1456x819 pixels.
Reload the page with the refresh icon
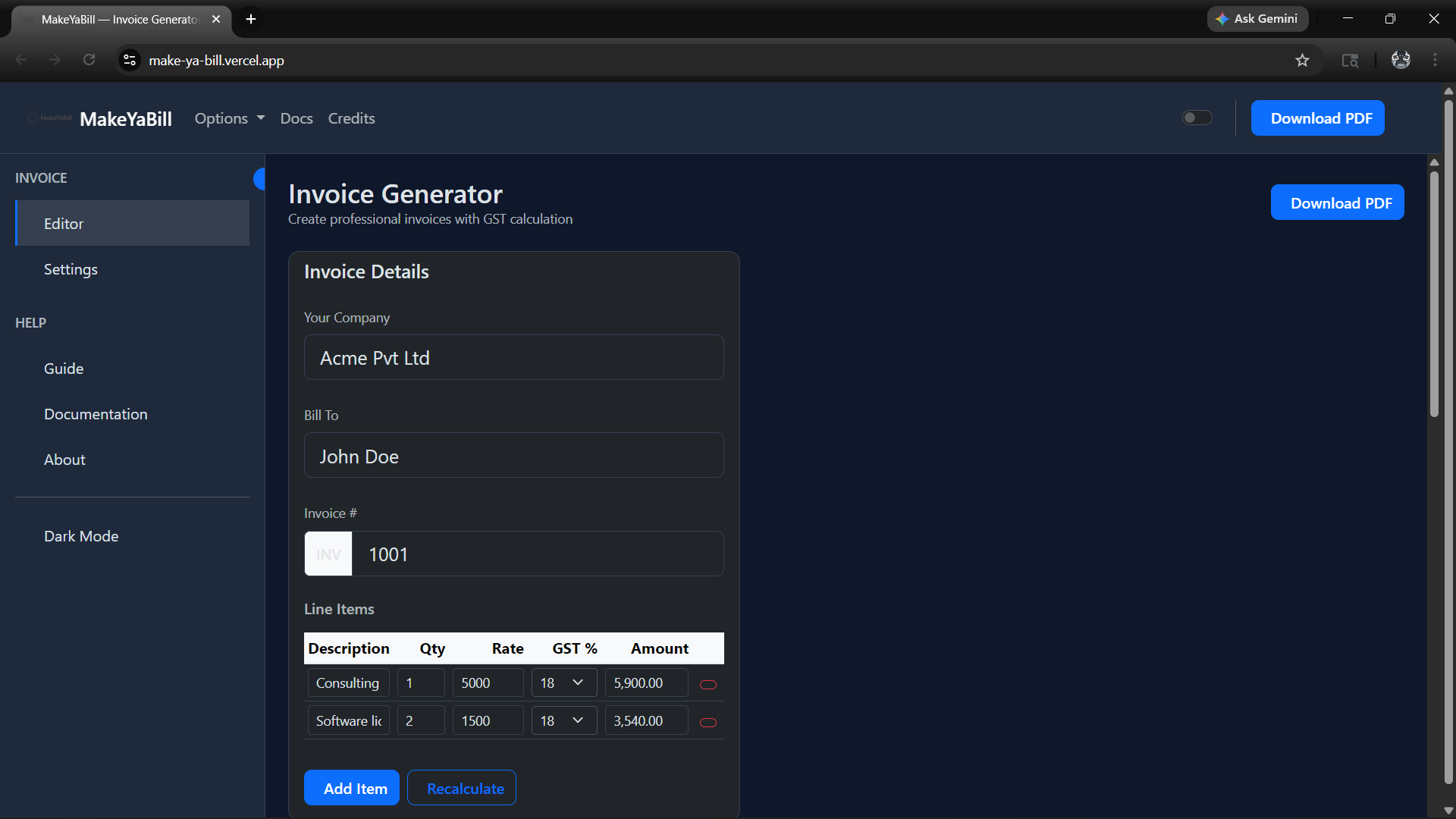[89, 60]
